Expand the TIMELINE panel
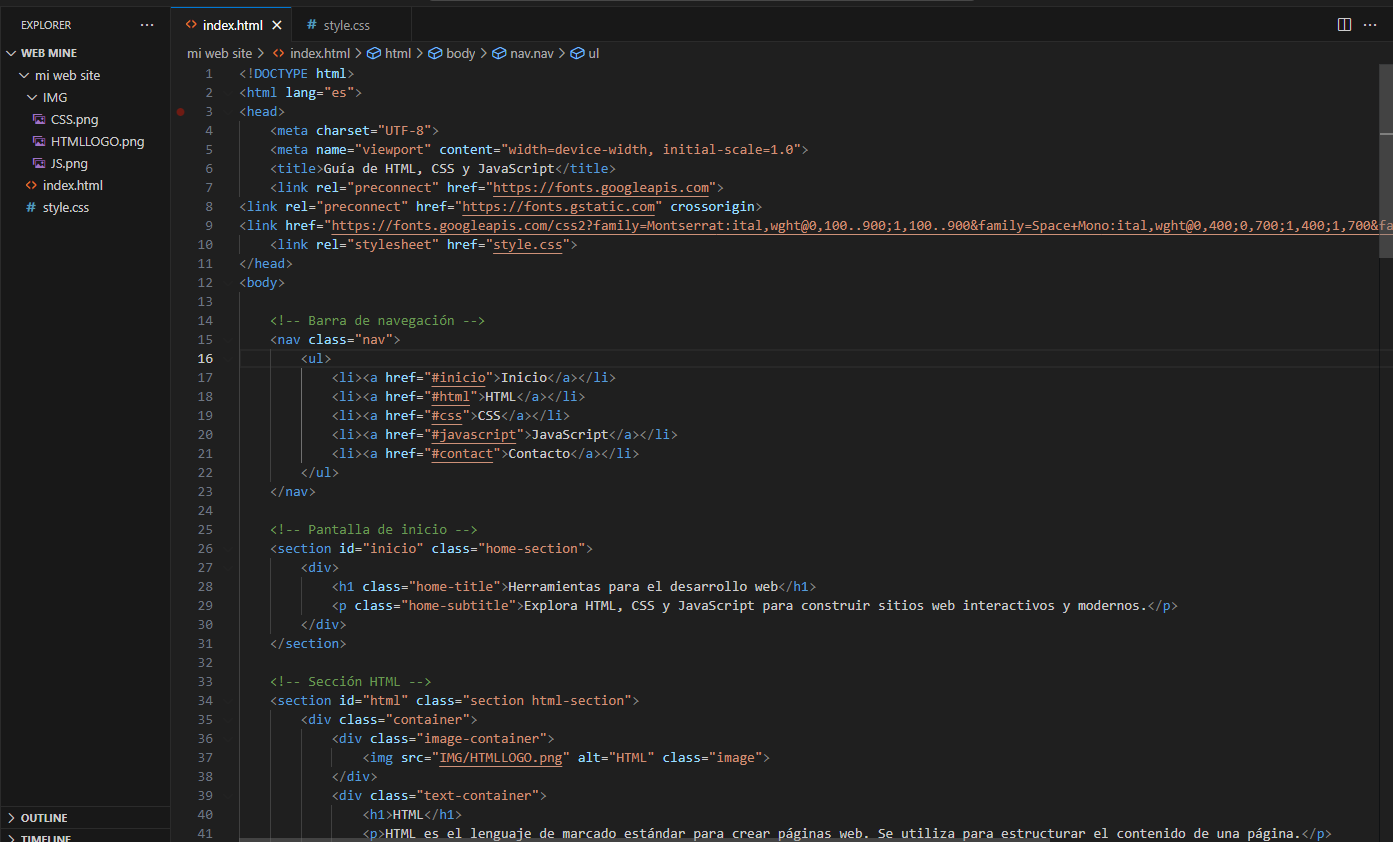This screenshot has width=1393, height=842. tap(11, 838)
